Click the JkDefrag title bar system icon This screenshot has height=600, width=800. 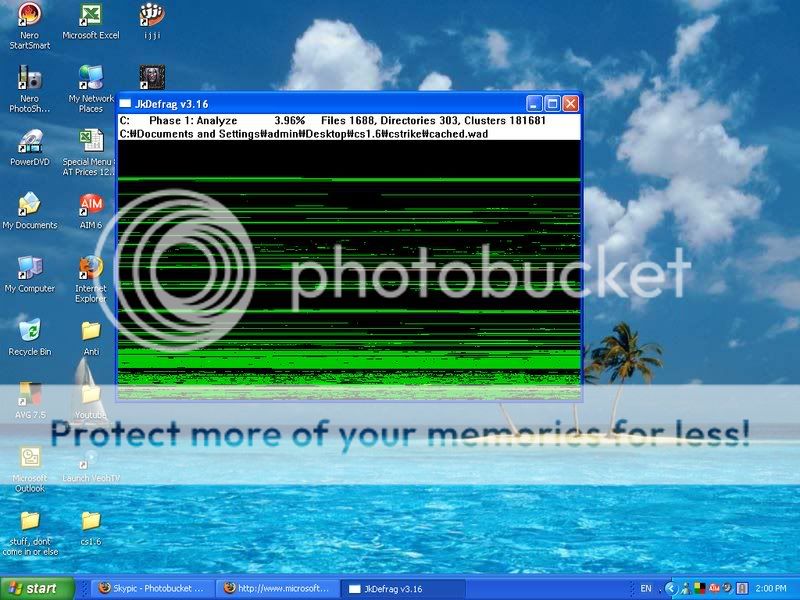[x=126, y=104]
